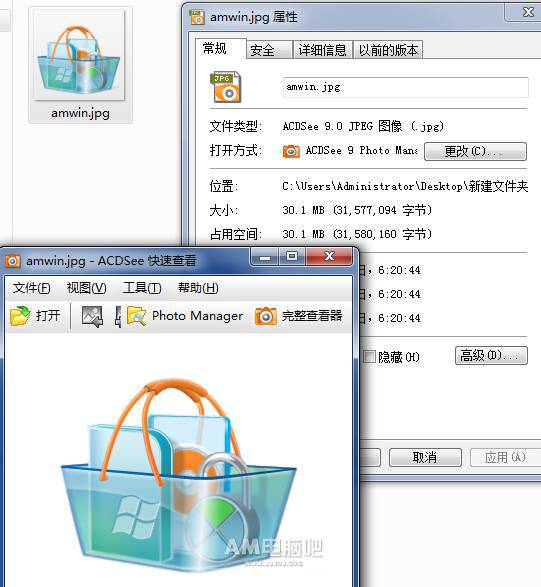The width and height of the screenshot is (541, 587).
Task: Open the 文件(F) menu in ACDSee
Action: pyautogui.click(x=31, y=288)
